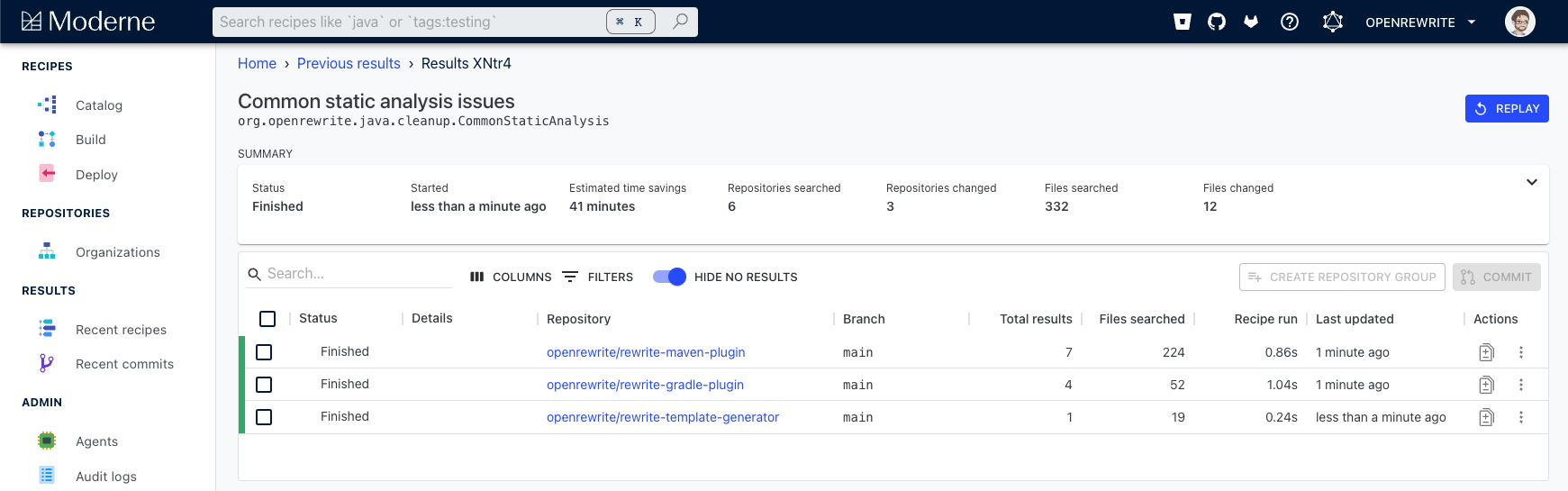
Task: Open openrewrite/rewrite-template-generator repository link
Action: pyautogui.click(x=663, y=417)
